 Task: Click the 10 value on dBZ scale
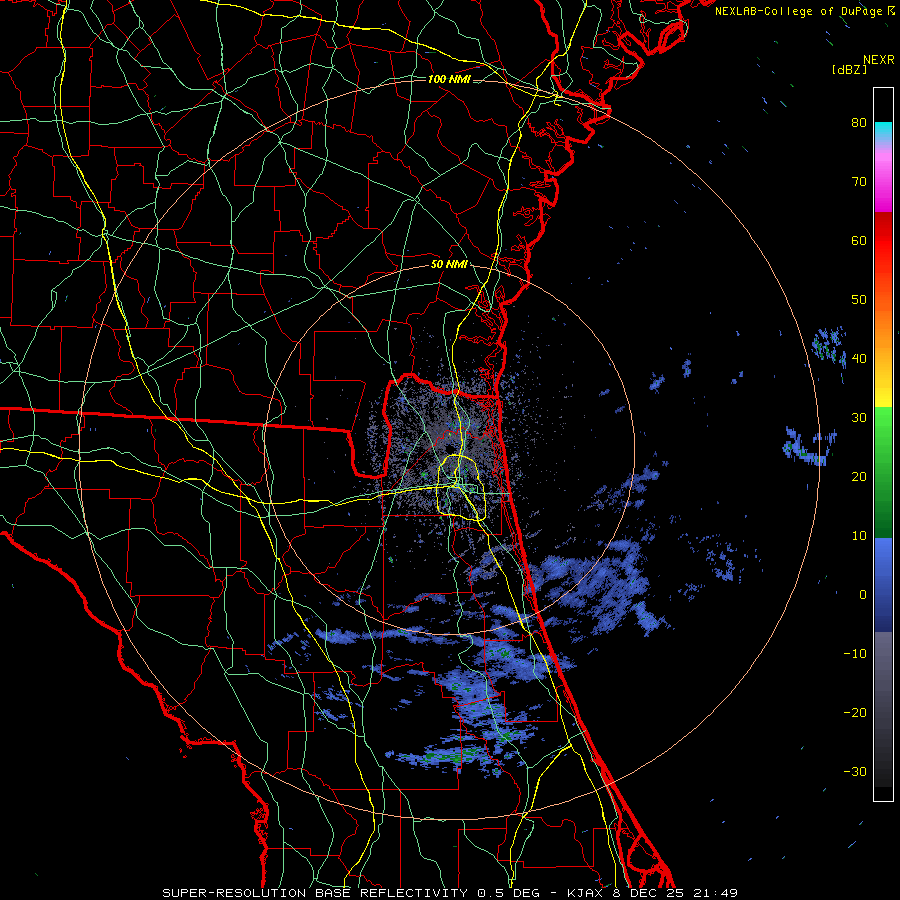click(859, 536)
